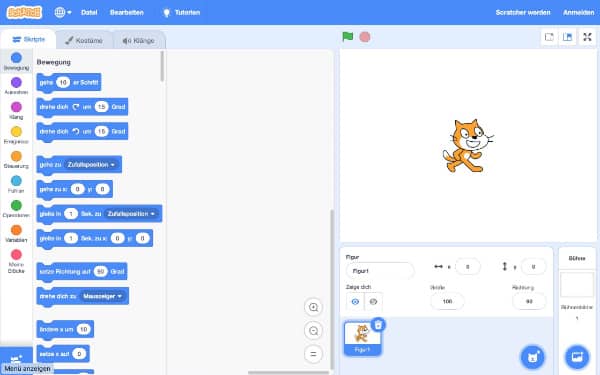Open Tutorien from the menu bar
Viewport: 600px width, 375px height.
pyautogui.click(x=181, y=12)
